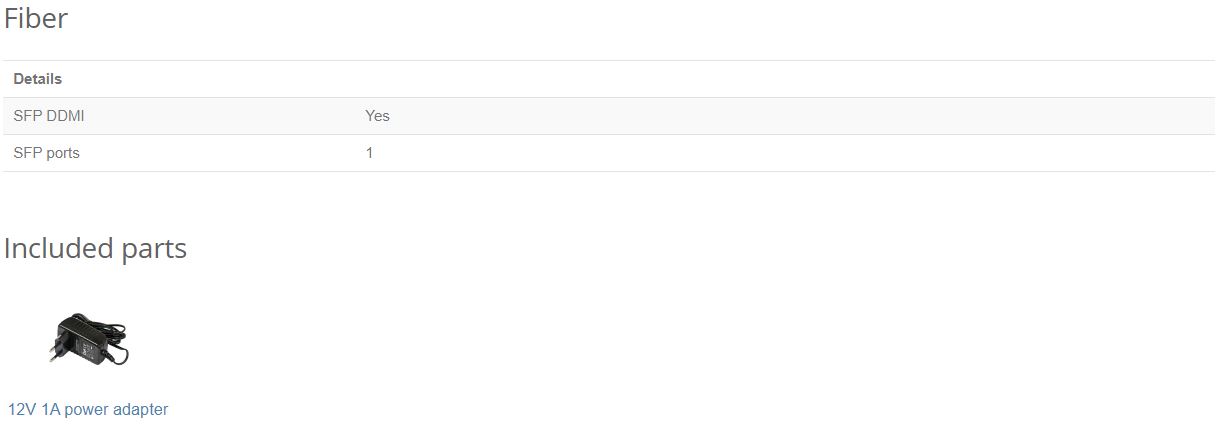Click the Yes value for SFP DDMI
This screenshot has width=1220, height=426.
pyautogui.click(x=377, y=115)
